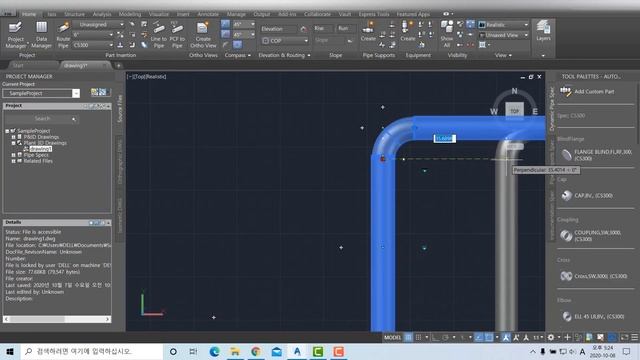Toggle object snap tracking in status bar
640x360 pixels.
pos(479,338)
